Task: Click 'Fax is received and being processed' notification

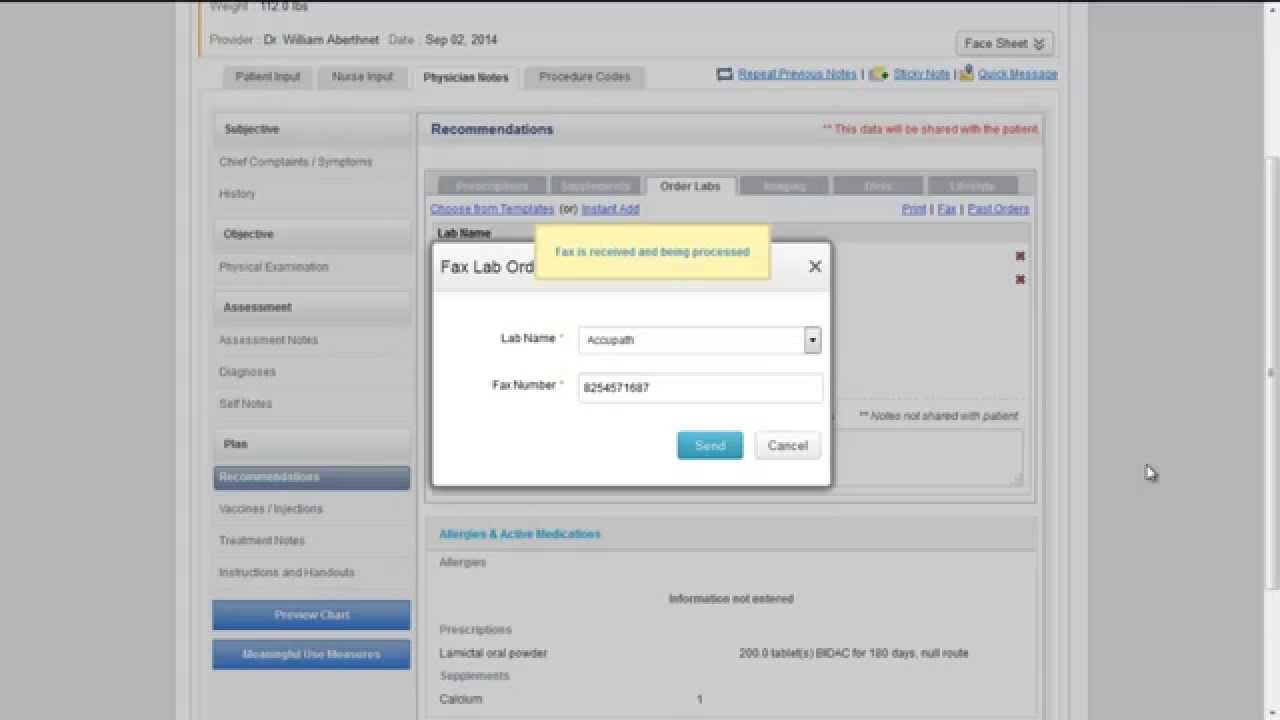Action: (652, 252)
